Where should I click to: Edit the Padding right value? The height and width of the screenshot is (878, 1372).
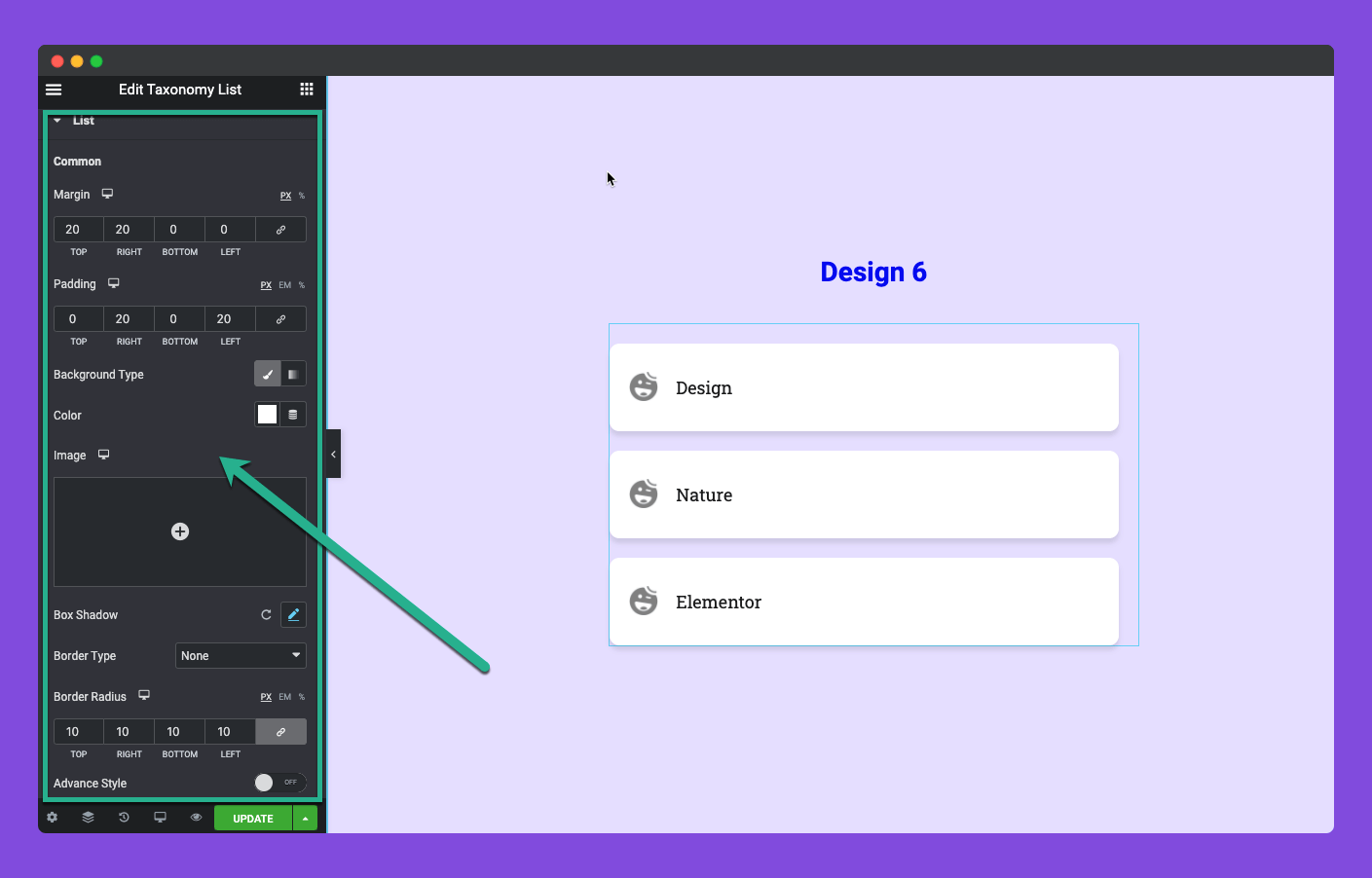point(130,319)
